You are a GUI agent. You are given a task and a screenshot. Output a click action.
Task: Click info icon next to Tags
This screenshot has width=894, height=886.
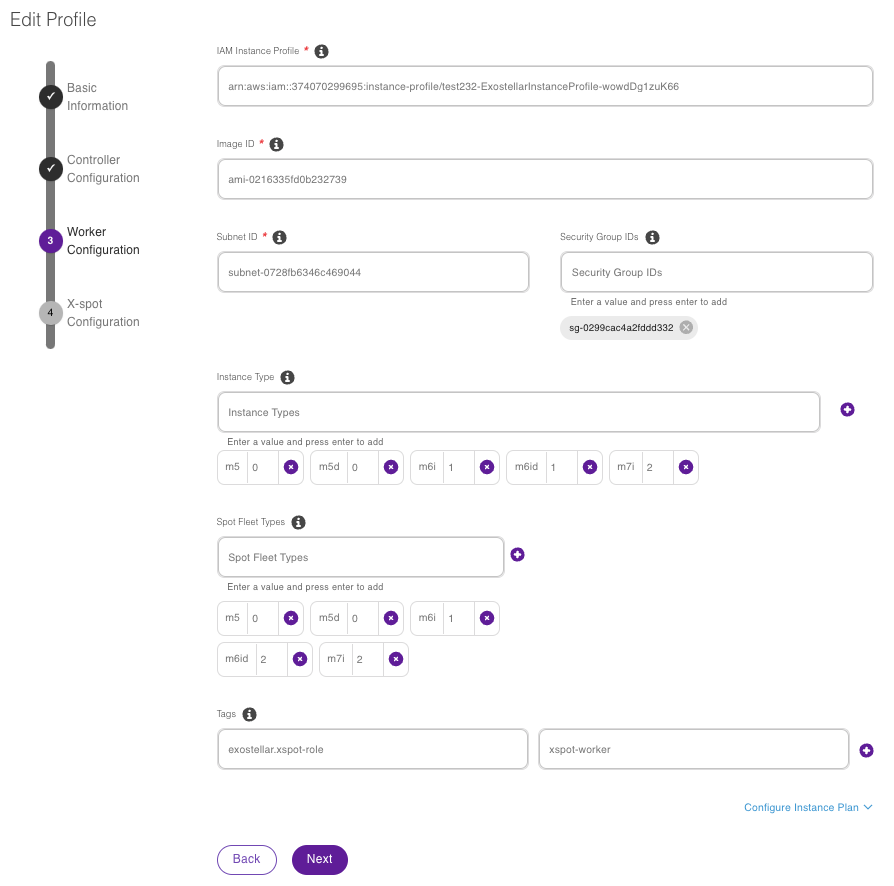pyautogui.click(x=250, y=714)
